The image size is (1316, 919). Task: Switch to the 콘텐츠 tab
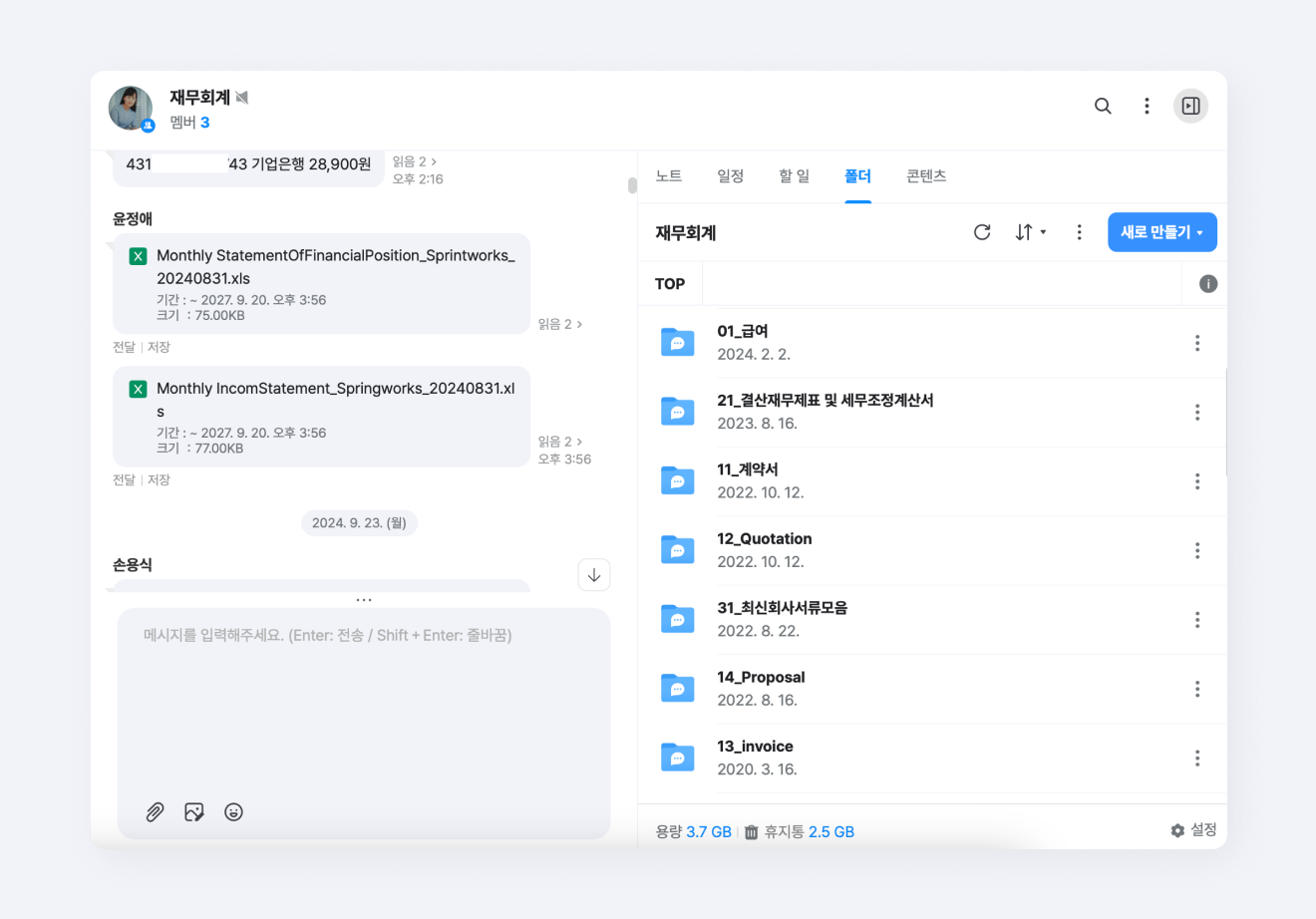[x=925, y=175]
